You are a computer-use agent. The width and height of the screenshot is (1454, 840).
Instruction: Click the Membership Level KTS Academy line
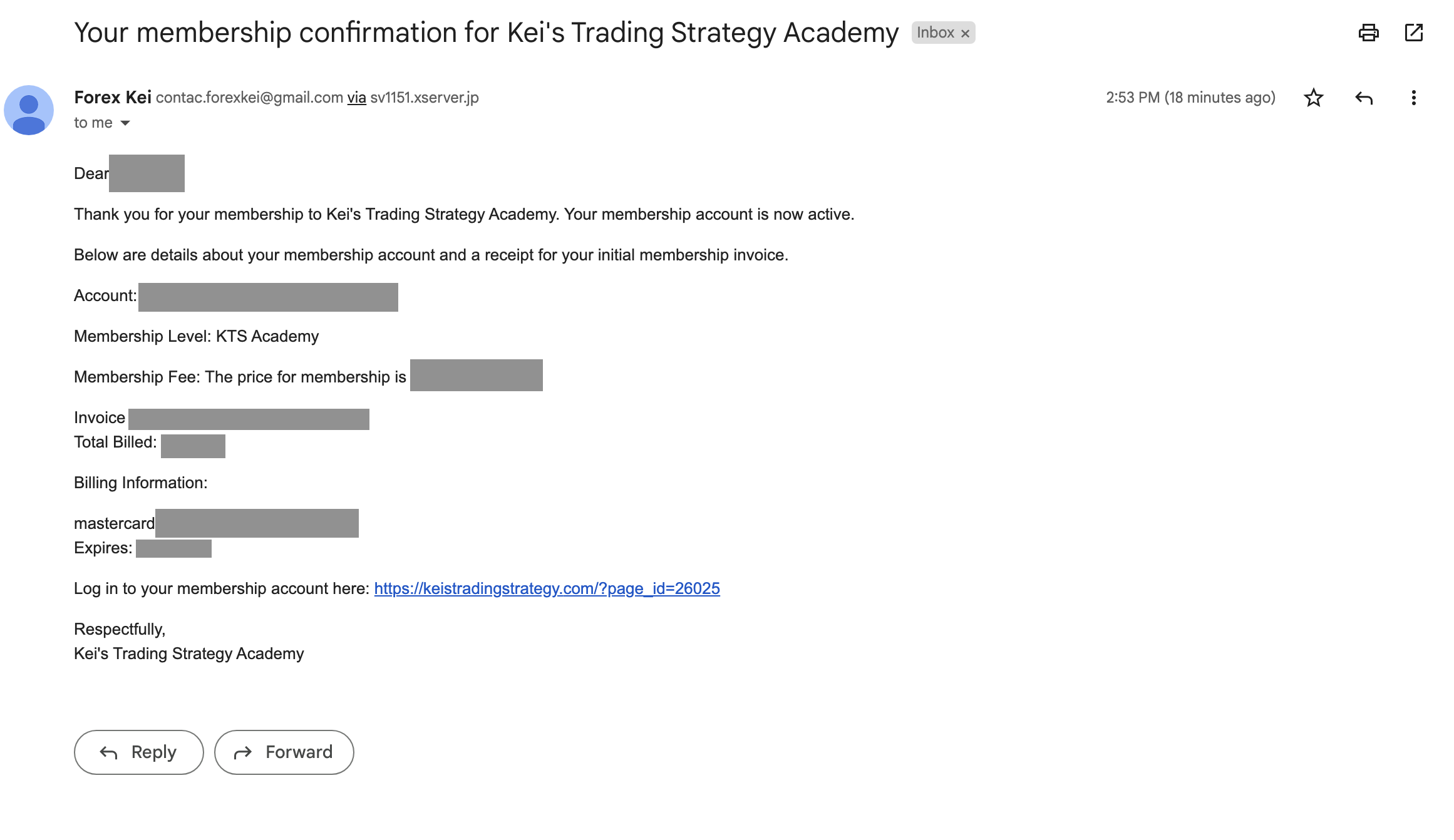click(196, 336)
